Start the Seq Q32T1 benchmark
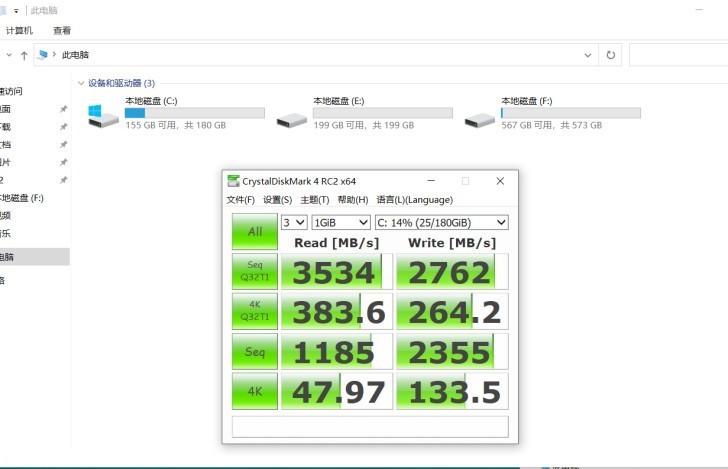The image size is (728, 469). [x=254, y=271]
